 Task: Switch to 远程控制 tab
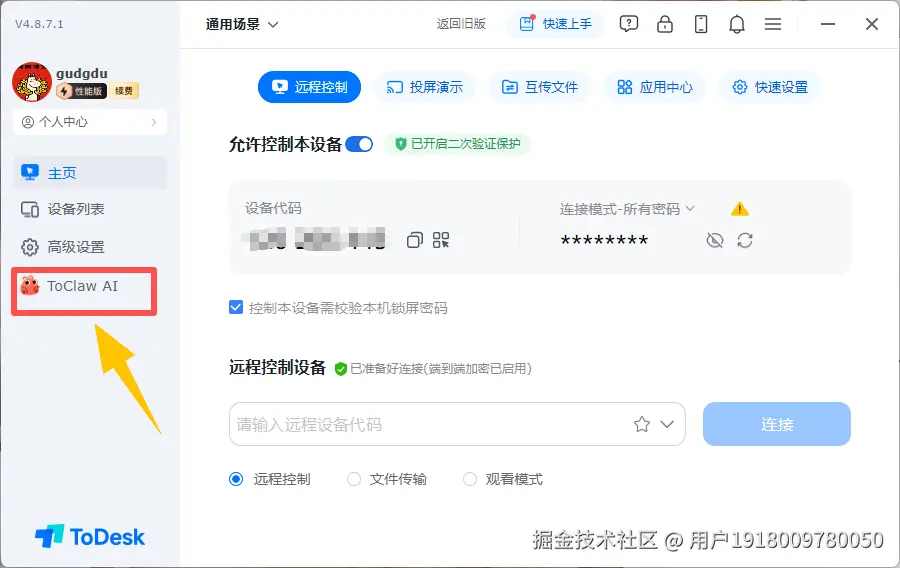[309, 87]
